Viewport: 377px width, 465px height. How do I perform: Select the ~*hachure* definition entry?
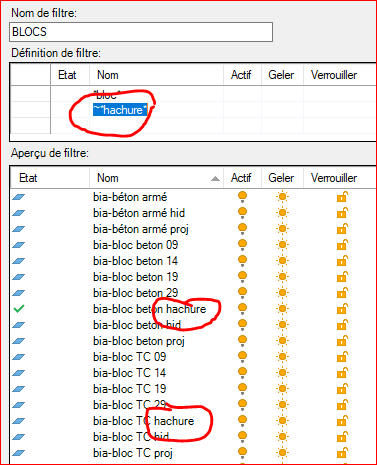[x=120, y=110]
